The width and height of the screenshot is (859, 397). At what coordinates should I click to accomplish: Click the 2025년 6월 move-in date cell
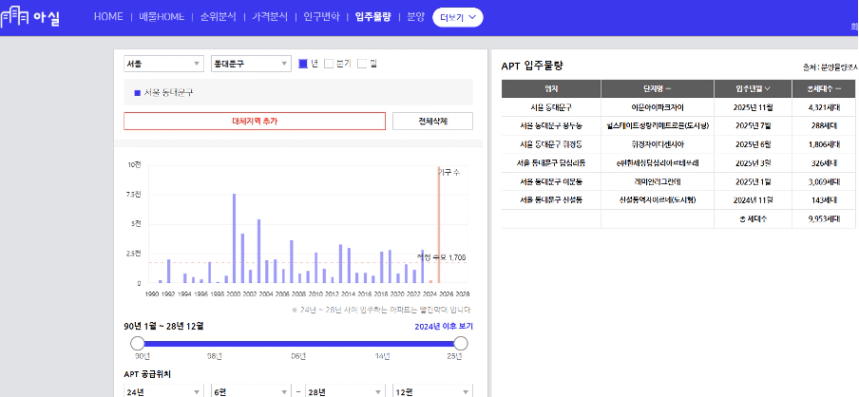coord(753,144)
